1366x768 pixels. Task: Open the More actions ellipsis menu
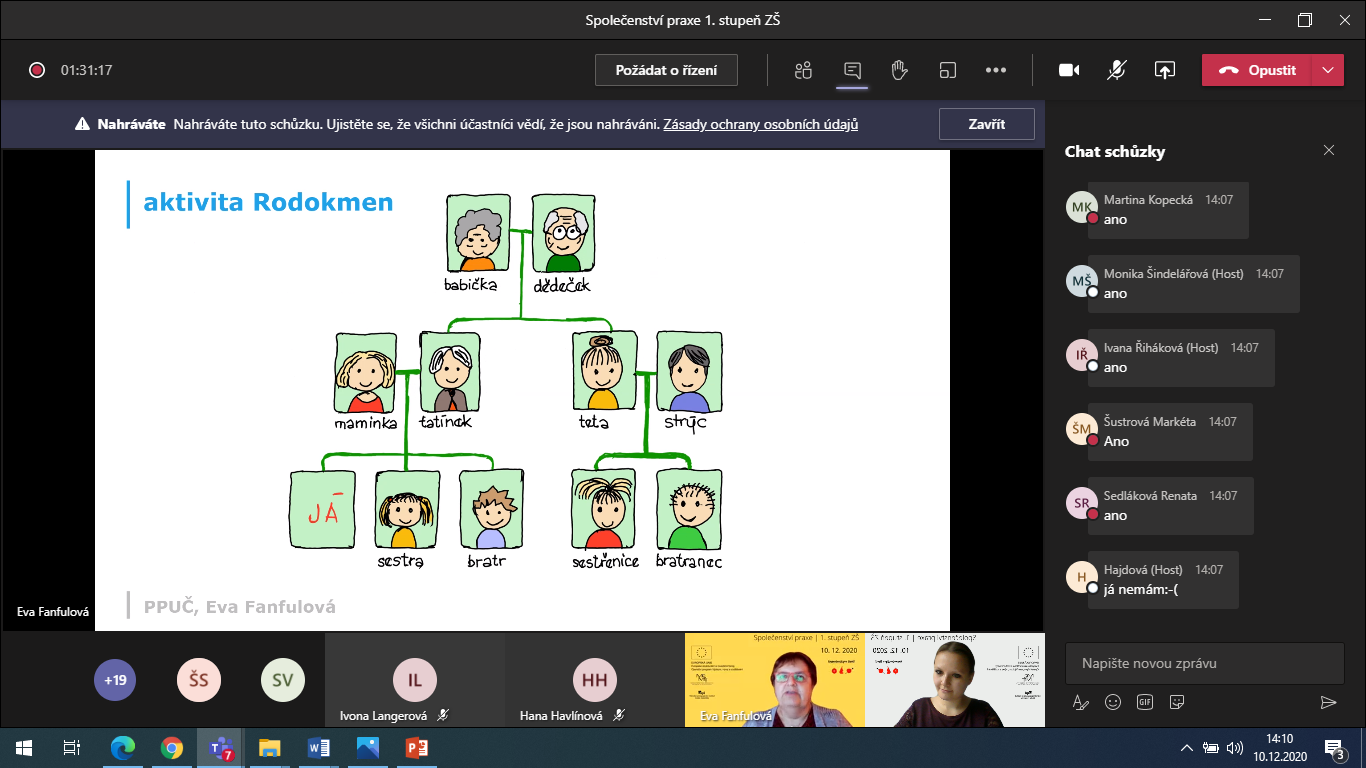click(995, 70)
